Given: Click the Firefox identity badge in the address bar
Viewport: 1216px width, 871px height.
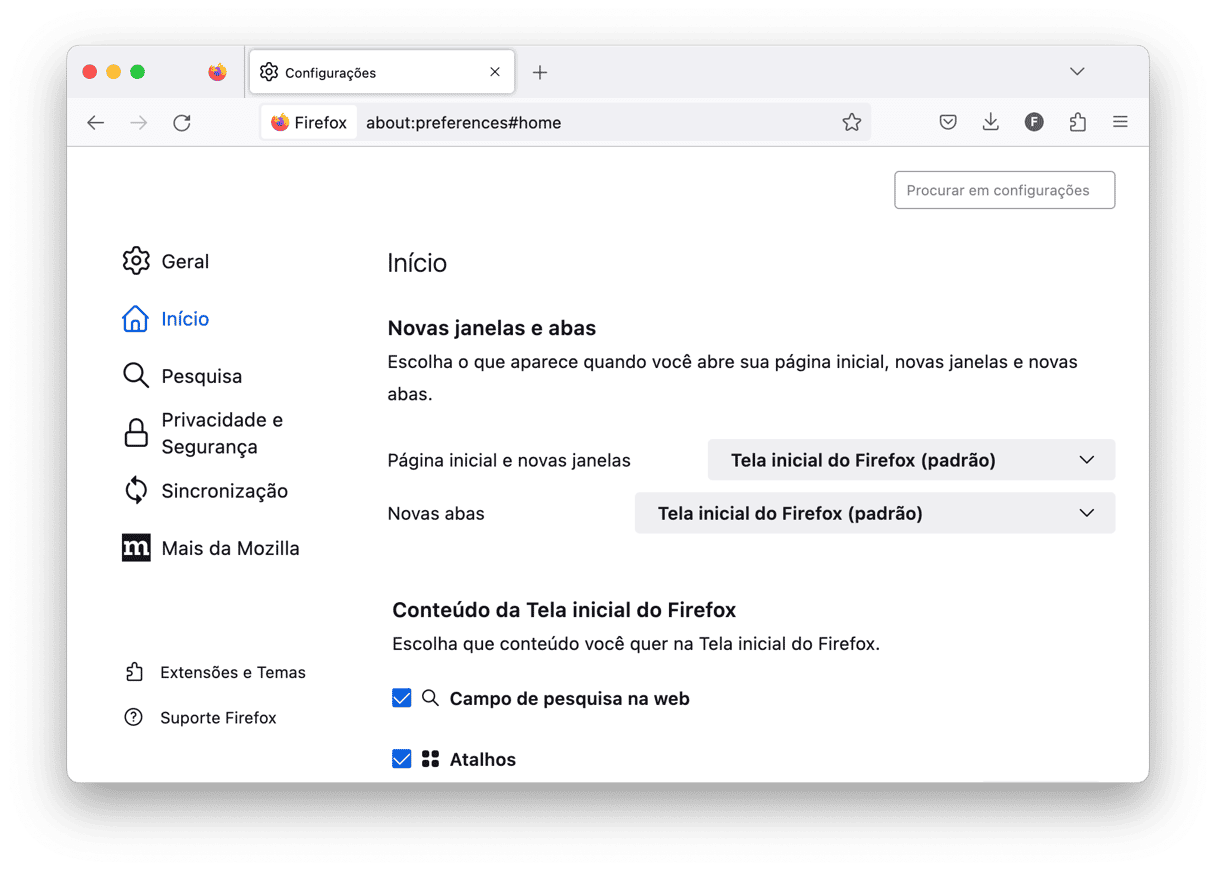Looking at the screenshot, I should 309,123.
